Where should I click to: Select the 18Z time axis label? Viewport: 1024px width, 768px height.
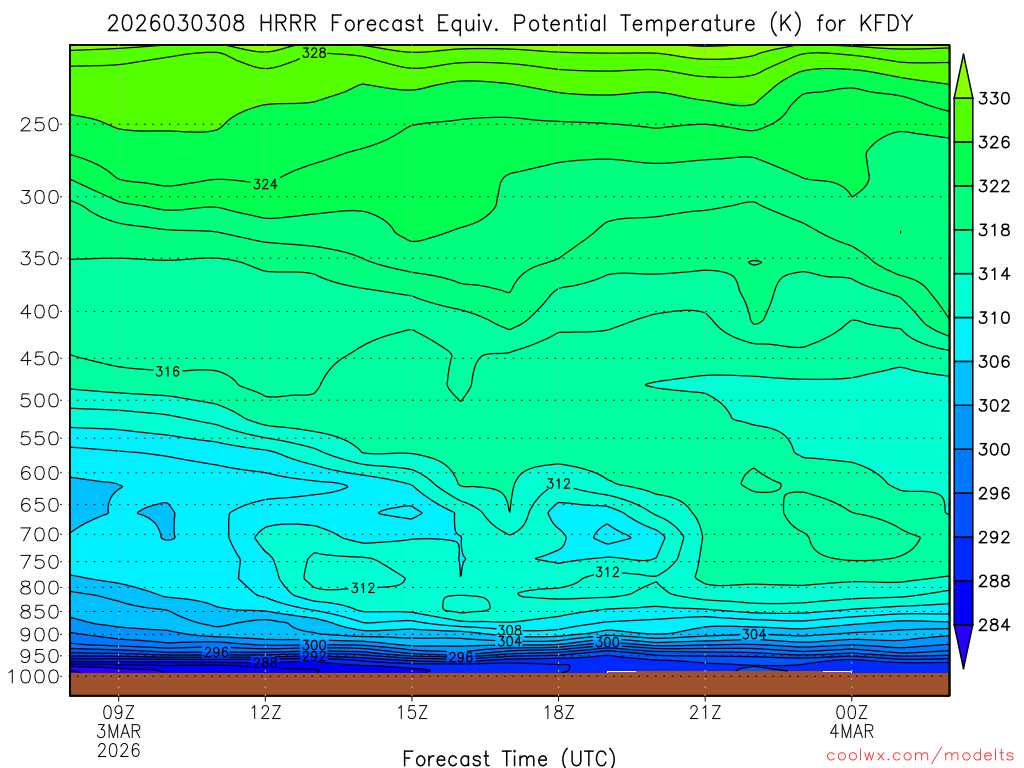tap(558, 712)
